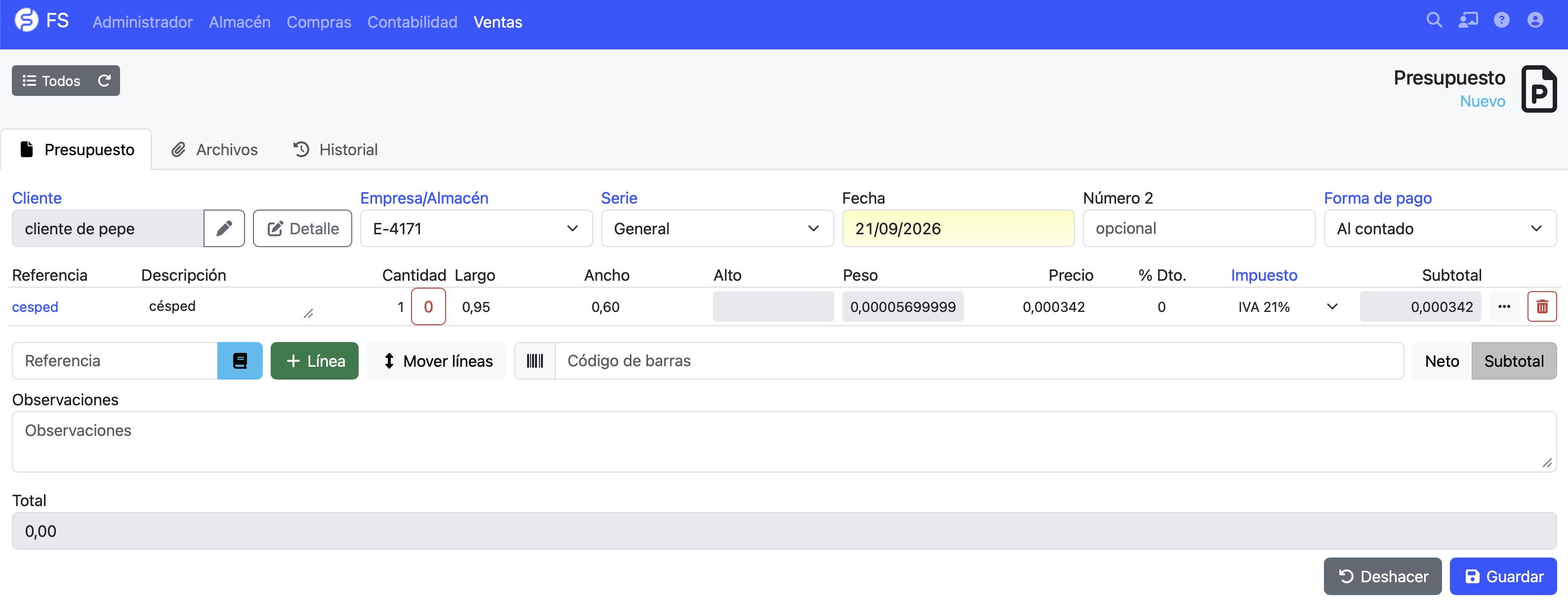
Task: Click the Total field 0,00
Action: [x=784, y=530]
